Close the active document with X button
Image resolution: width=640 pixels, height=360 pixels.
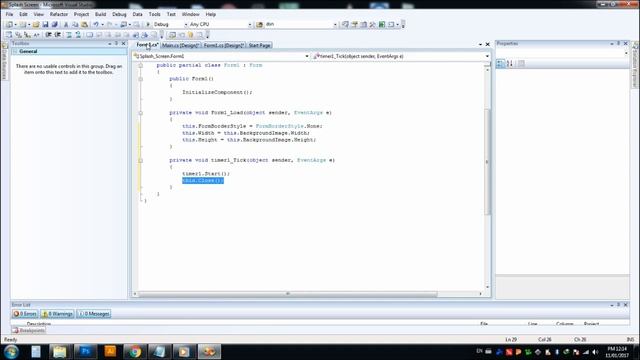(x=487, y=44)
